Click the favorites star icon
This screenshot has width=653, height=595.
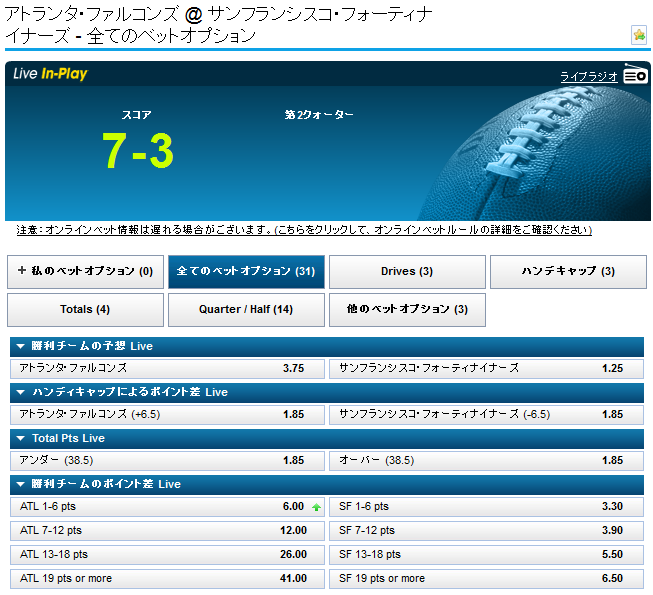639,35
